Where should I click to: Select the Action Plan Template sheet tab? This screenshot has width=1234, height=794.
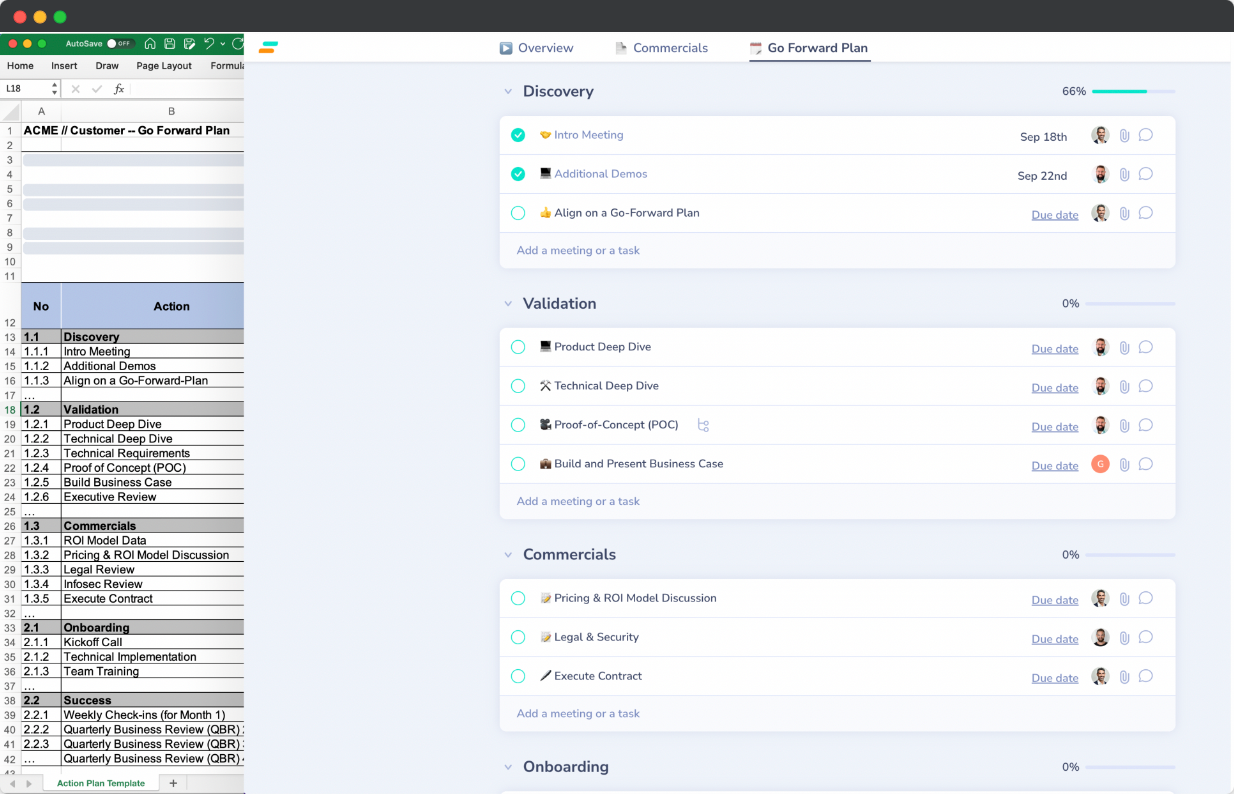(x=100, y=783)
